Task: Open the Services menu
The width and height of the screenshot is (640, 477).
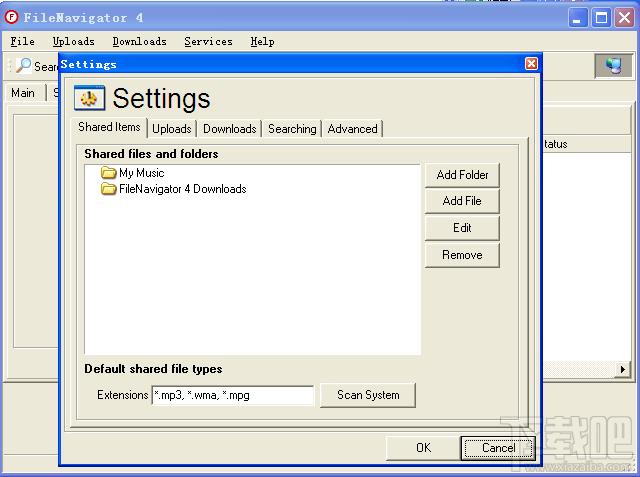Action: point(208,42)
